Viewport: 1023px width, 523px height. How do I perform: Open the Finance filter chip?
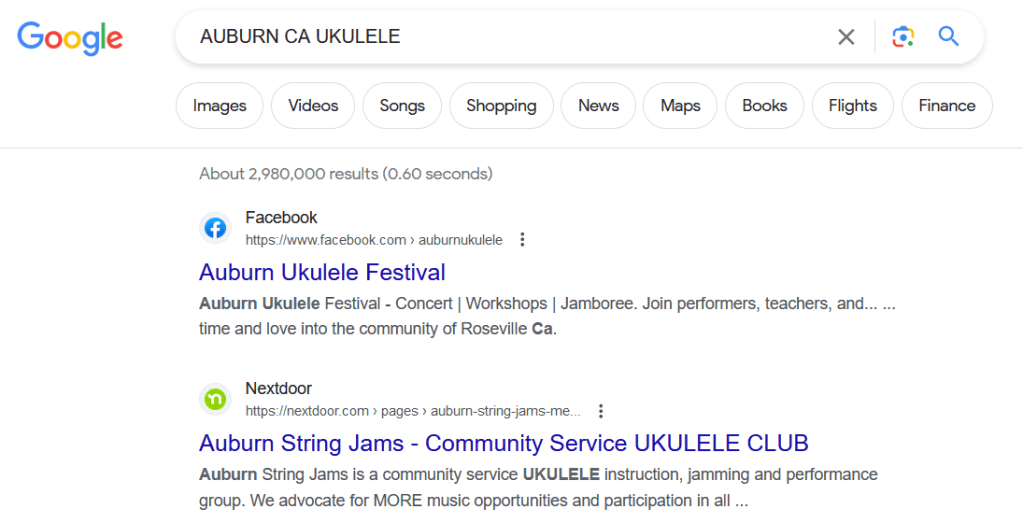point(946,106)
